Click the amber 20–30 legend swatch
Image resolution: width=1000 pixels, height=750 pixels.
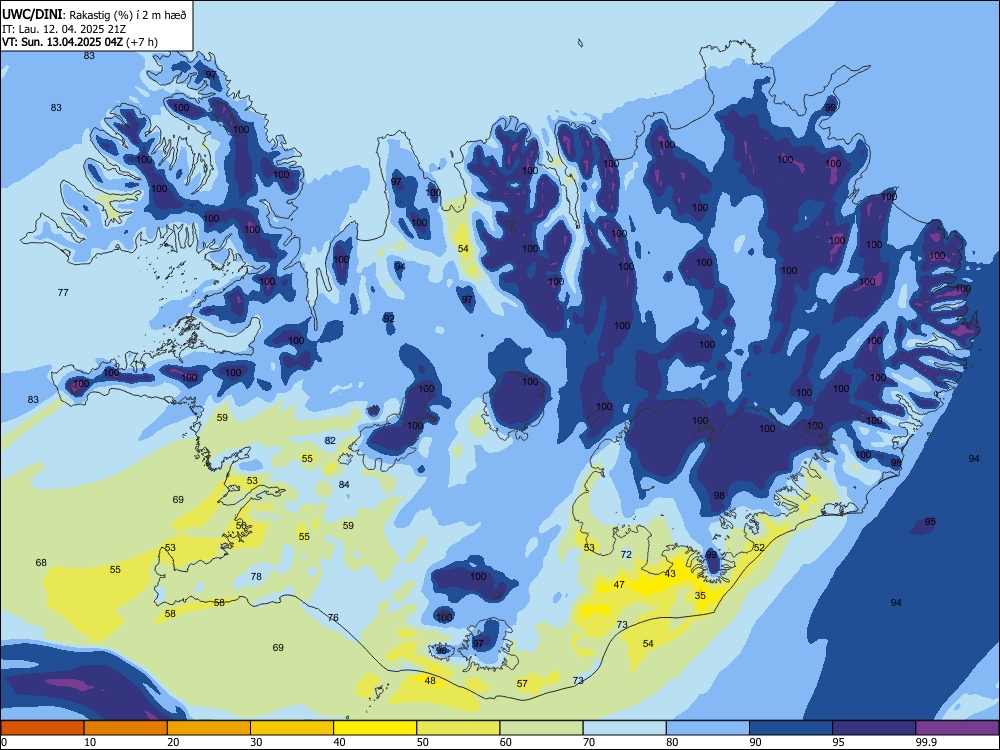pos(209,728)
